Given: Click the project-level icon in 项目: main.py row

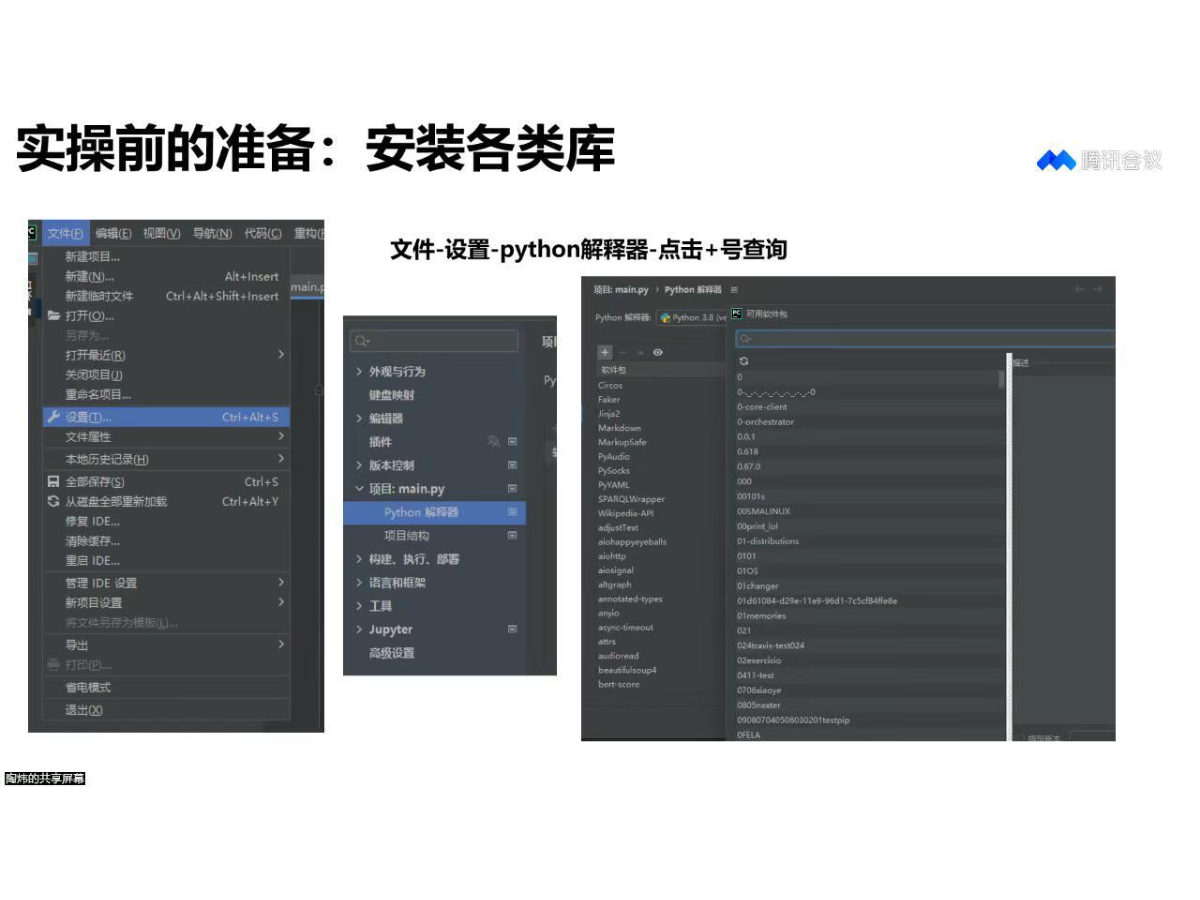Looking at the screenshot, I should coord(512,488).
